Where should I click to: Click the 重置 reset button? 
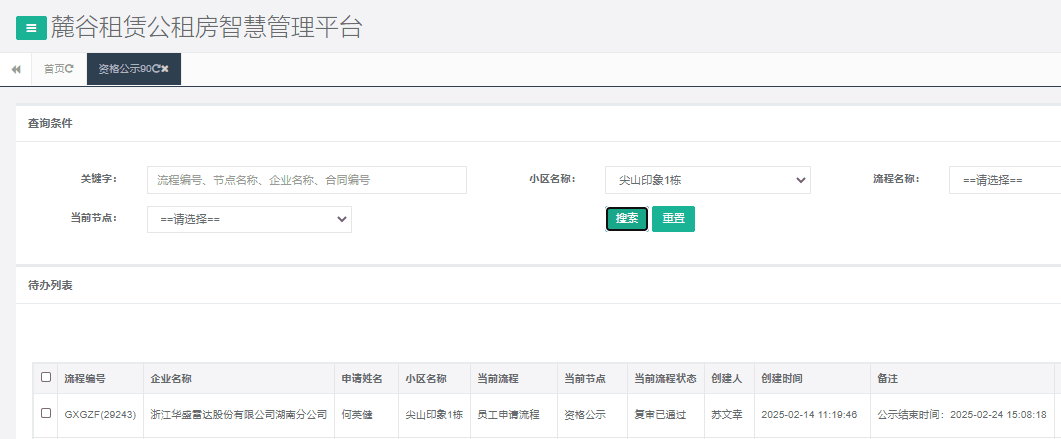673,219
